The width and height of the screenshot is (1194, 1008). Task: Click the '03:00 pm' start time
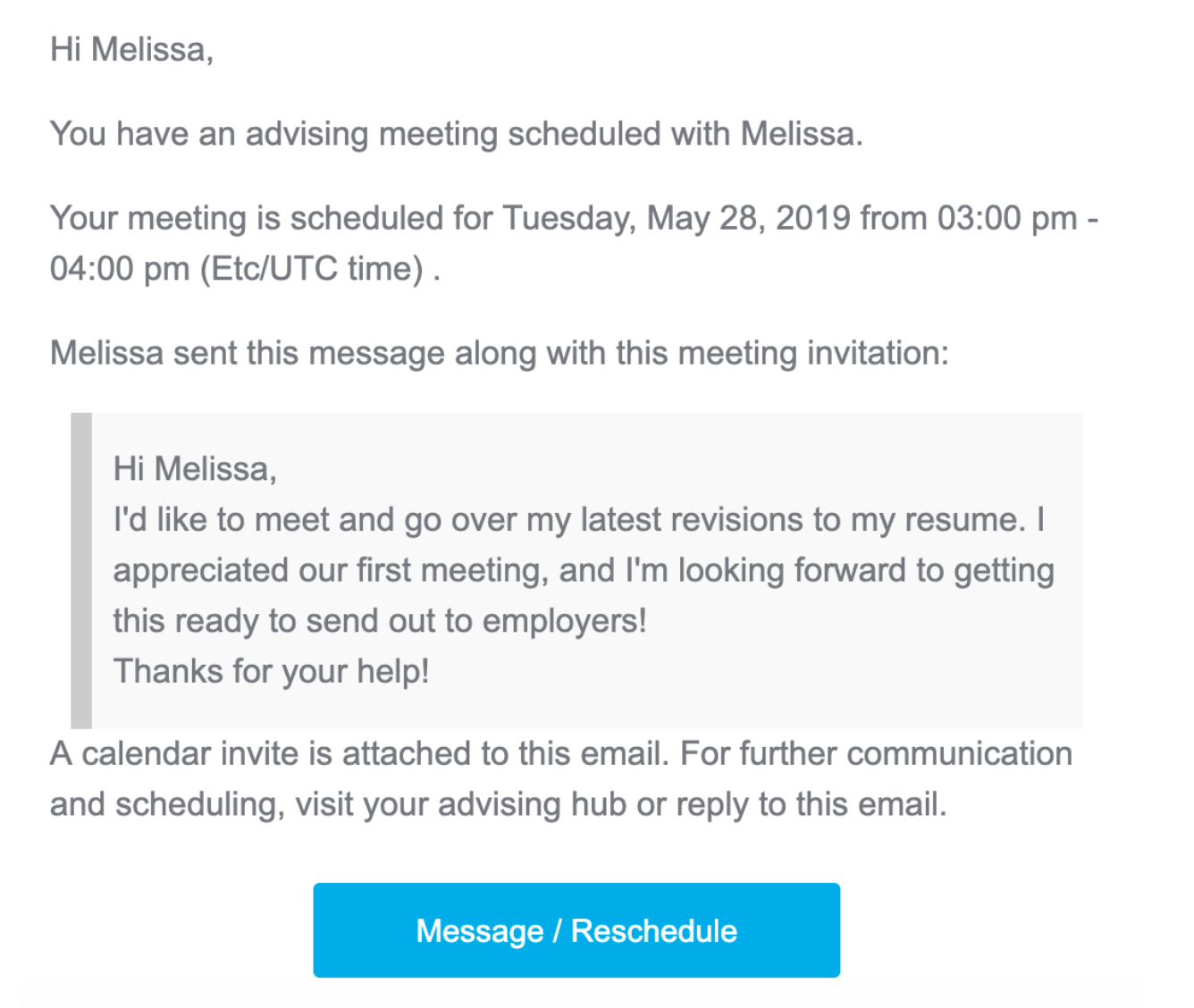(1007, 218)
